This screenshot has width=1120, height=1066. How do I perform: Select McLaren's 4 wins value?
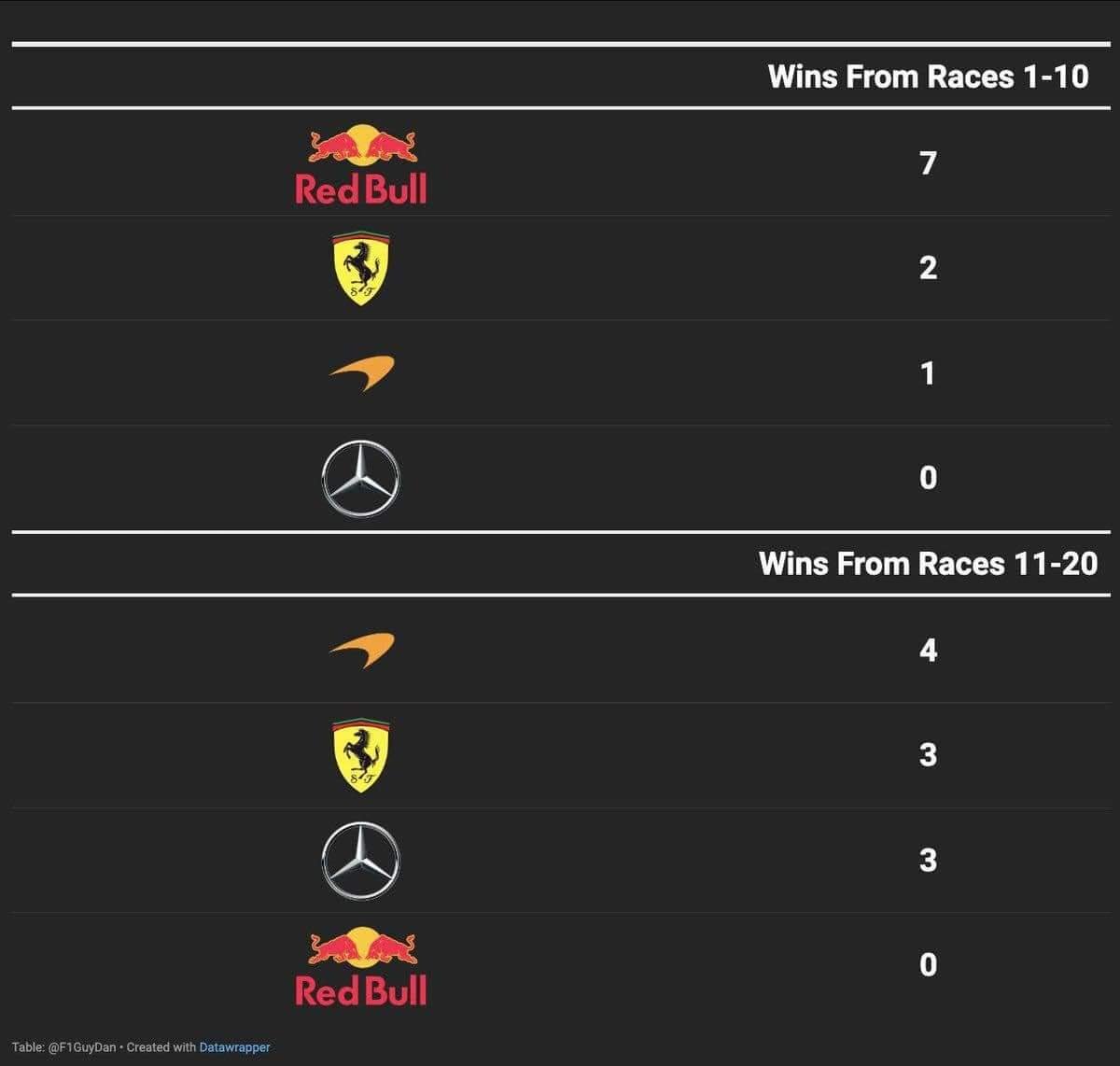[x=928, y=650]
